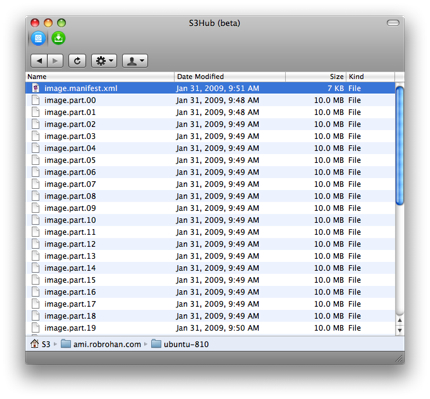
Task: Click the date of image.part.00
Action: [x=218, y=100]
